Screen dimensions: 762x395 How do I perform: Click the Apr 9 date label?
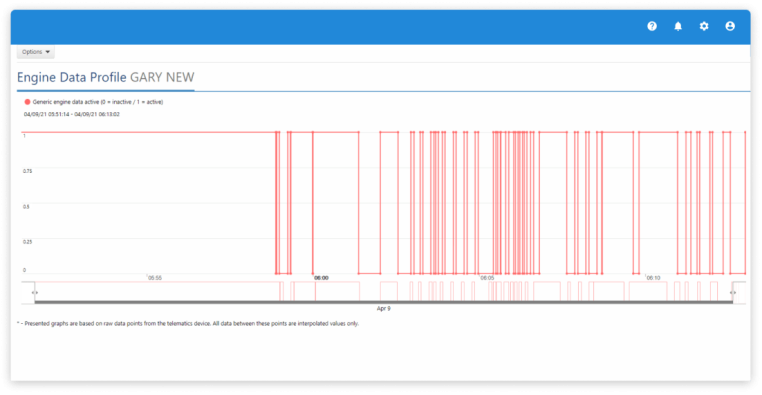tap(383, 309)
